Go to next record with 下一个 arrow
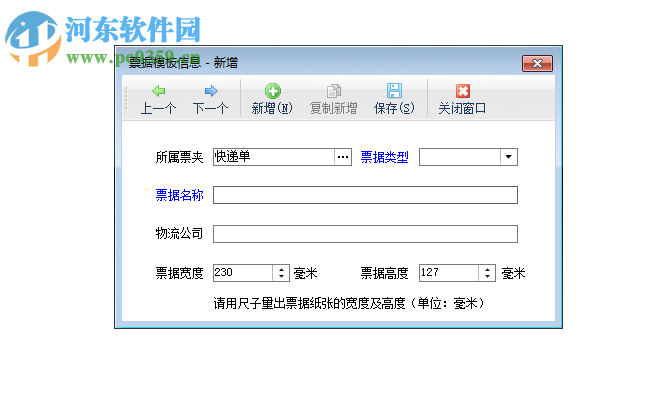659x413 pixels. (x=211, y=100)
